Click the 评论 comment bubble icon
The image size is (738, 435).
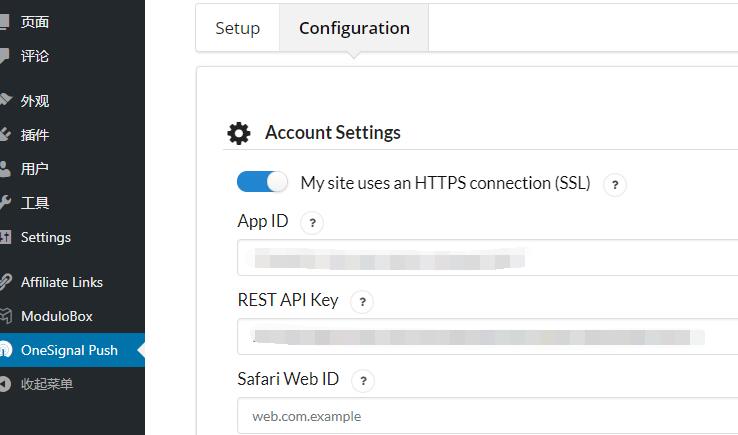pos(5,56)
